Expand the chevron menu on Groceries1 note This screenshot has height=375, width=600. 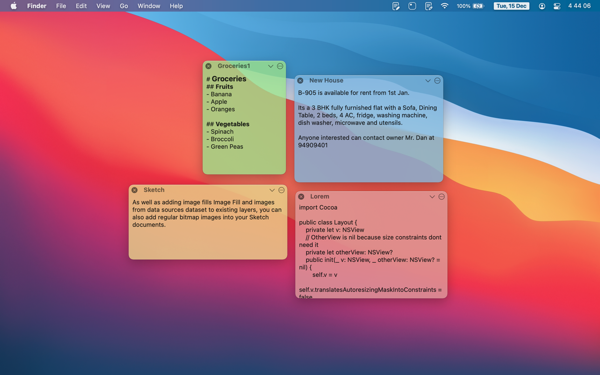point(271,66)
